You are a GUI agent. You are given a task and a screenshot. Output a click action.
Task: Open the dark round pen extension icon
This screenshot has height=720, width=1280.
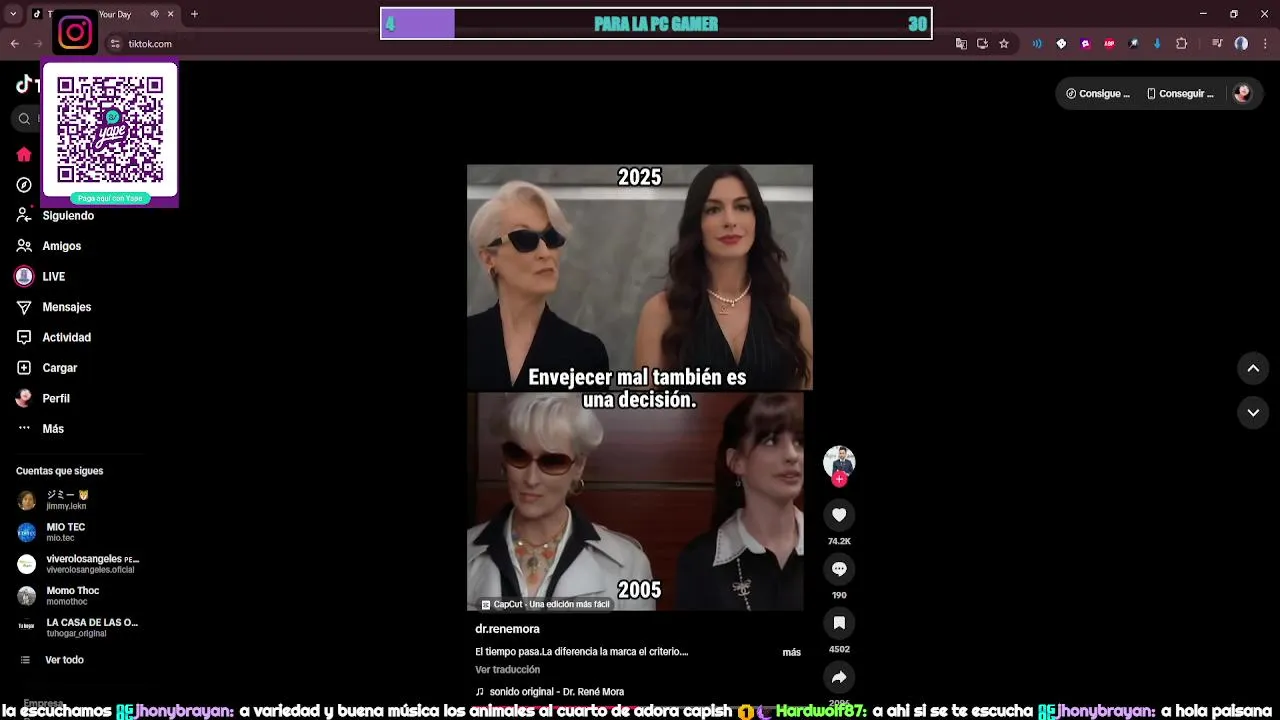tap(1133, 43)
